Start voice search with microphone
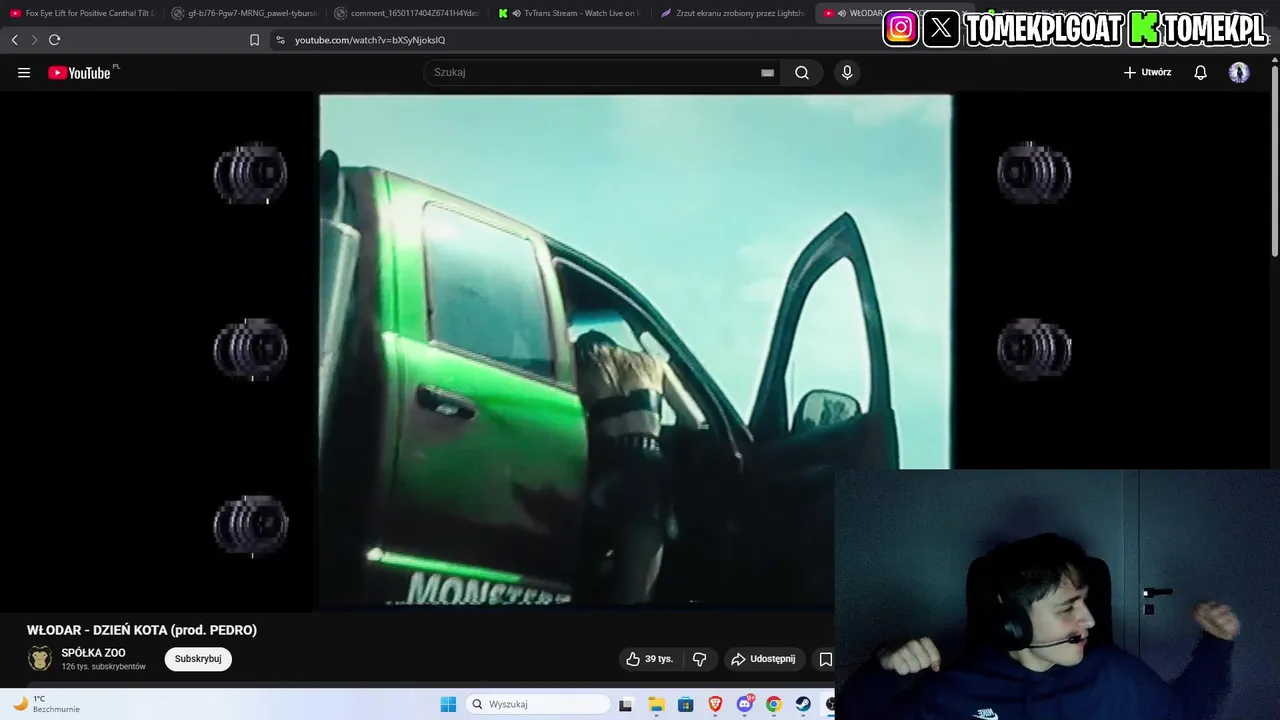This screenshot has height=720, width=1280. pos(847,72)
